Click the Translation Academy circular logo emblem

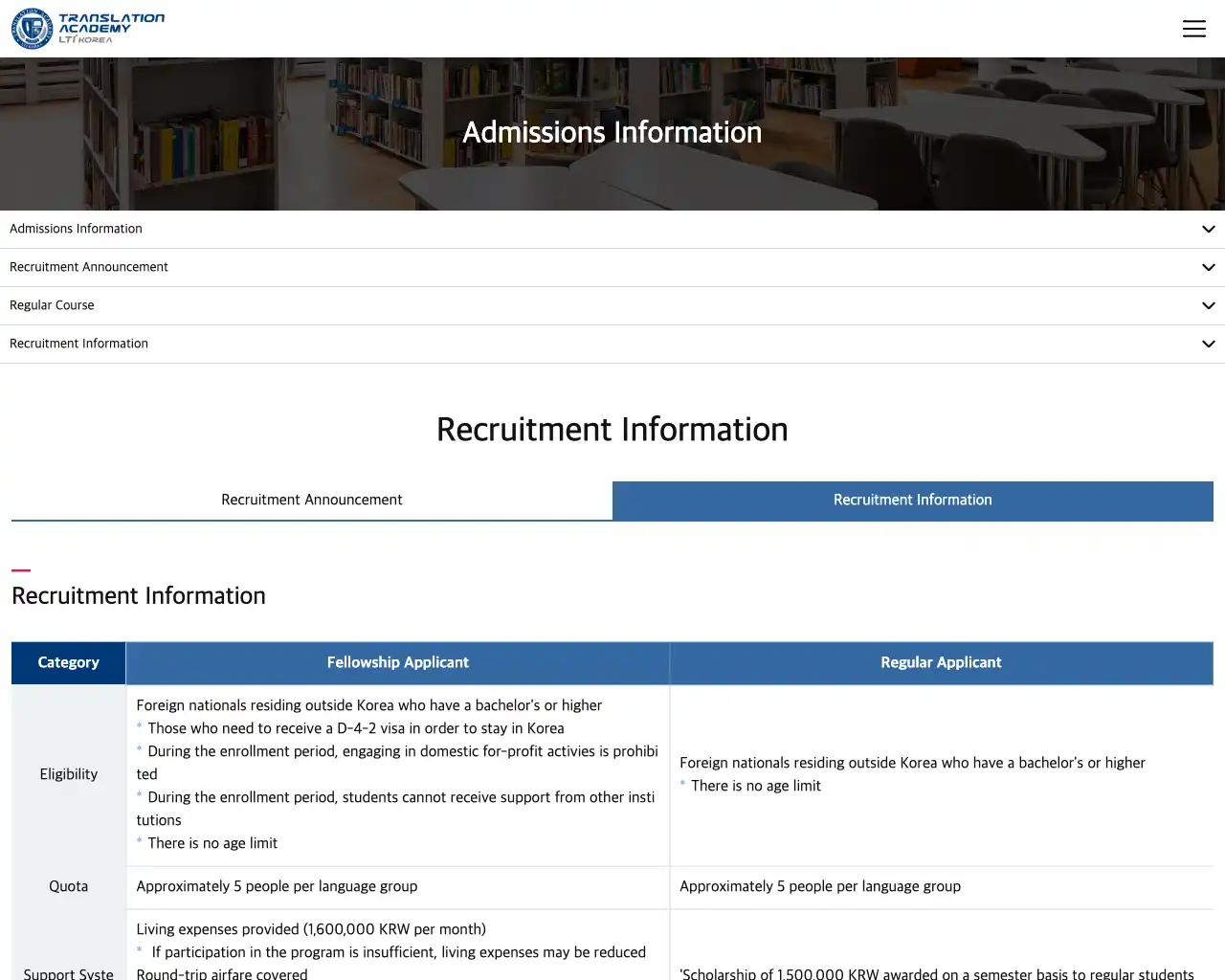[32, 29]
